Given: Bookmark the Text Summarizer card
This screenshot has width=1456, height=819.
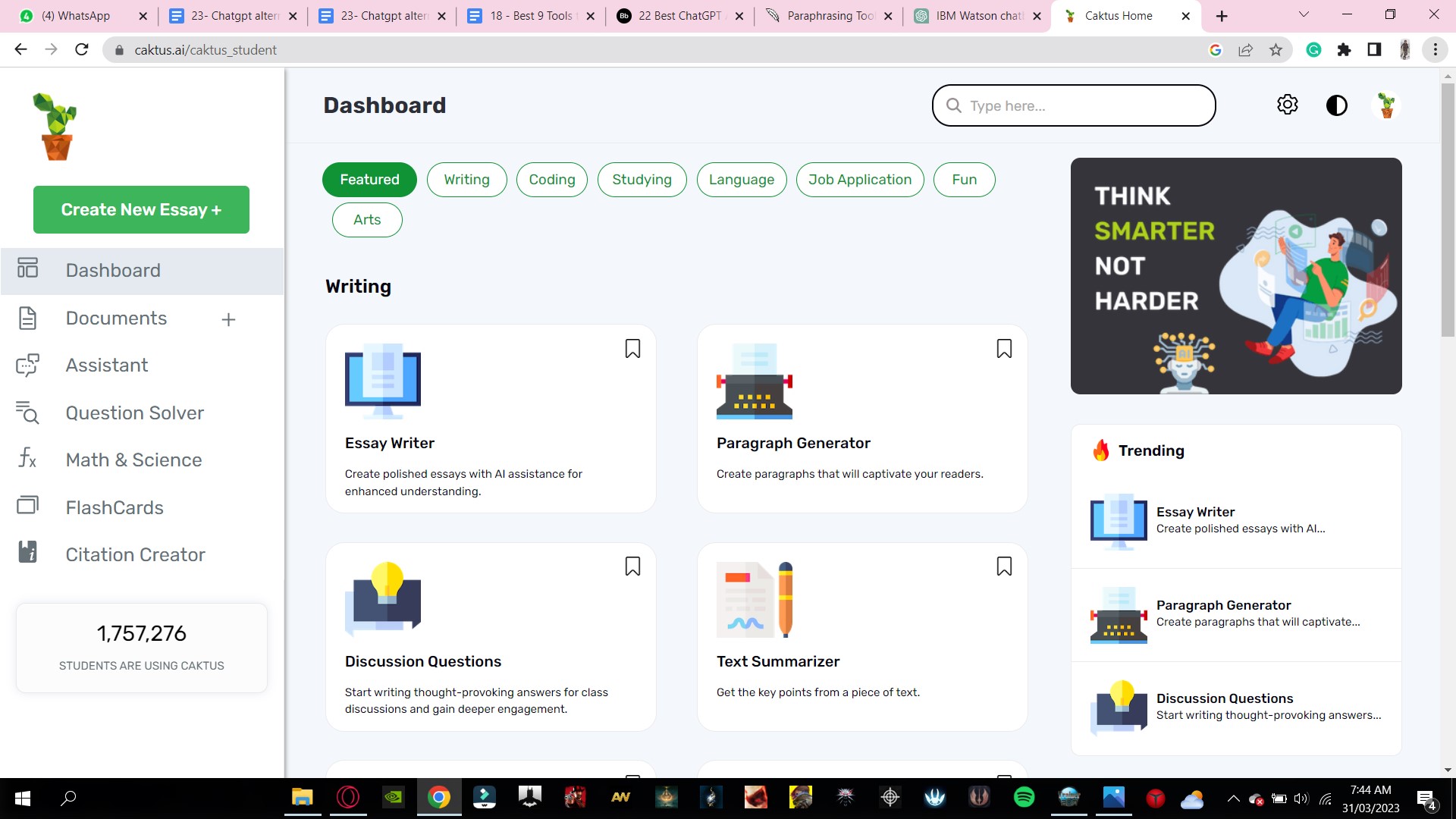Looking at the screenshot, I should (1004, 566).
